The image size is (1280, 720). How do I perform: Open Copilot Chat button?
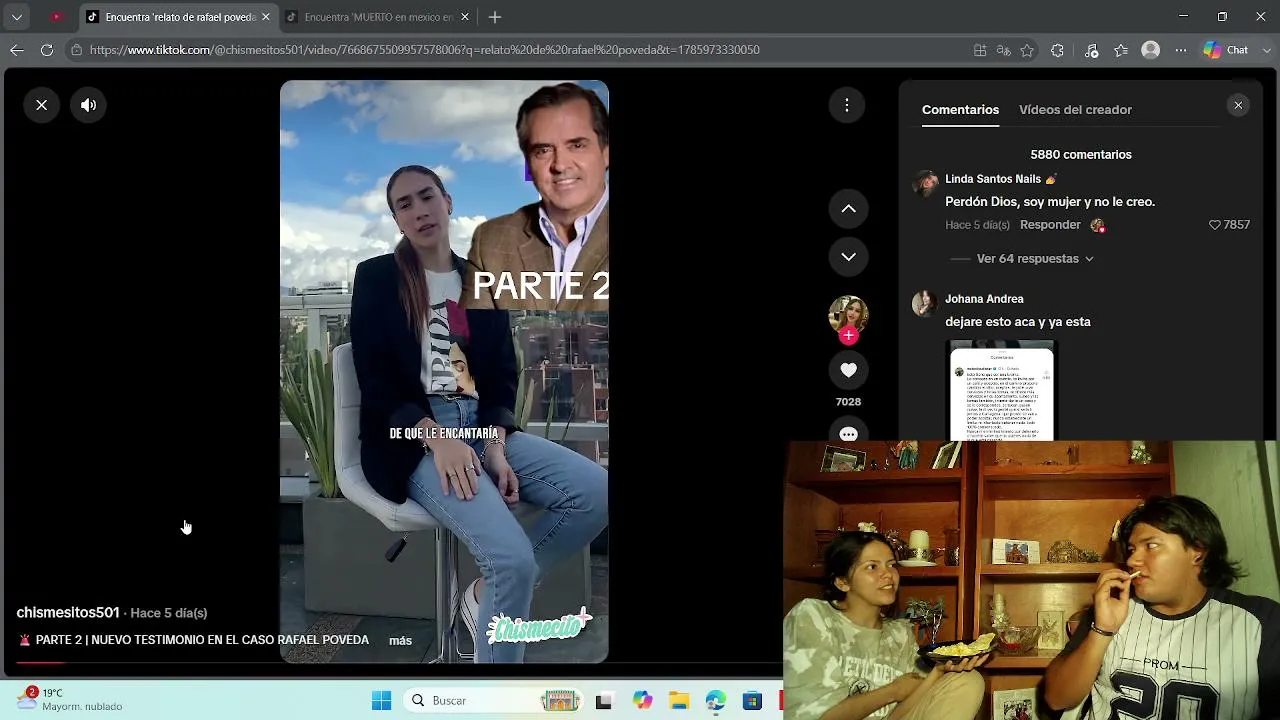[1226, 50]
